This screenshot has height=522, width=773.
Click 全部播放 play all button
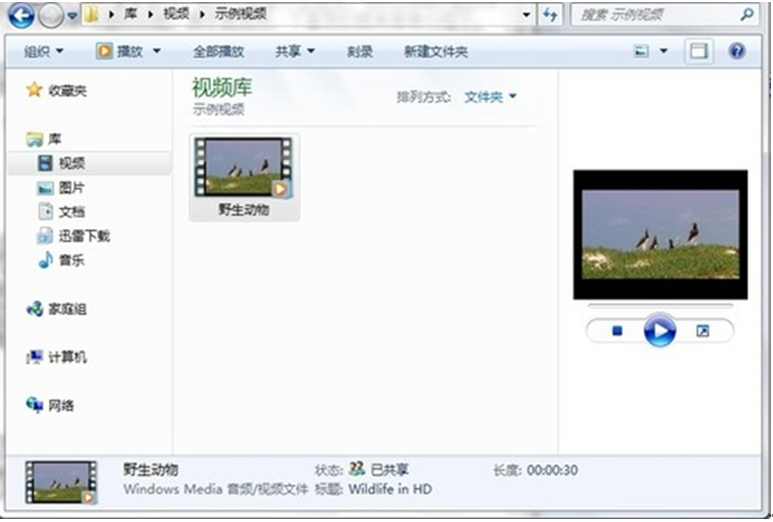point(218,51)
